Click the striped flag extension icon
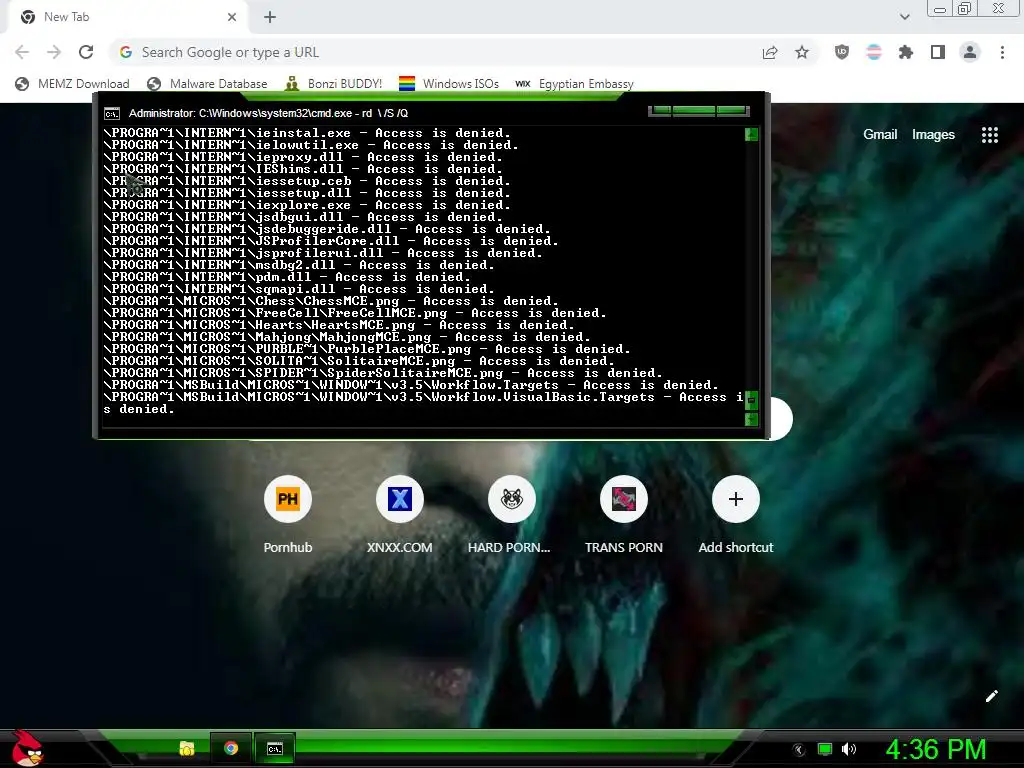 pos(874,52)
